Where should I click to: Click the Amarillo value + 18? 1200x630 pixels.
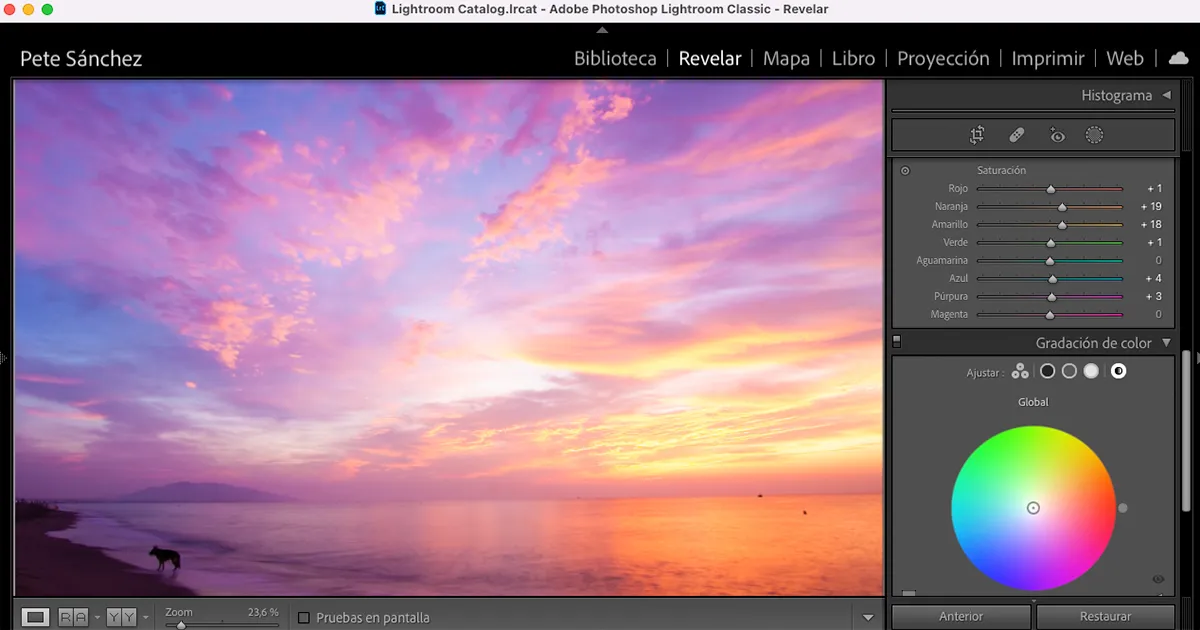click(x=1150, y=225)
